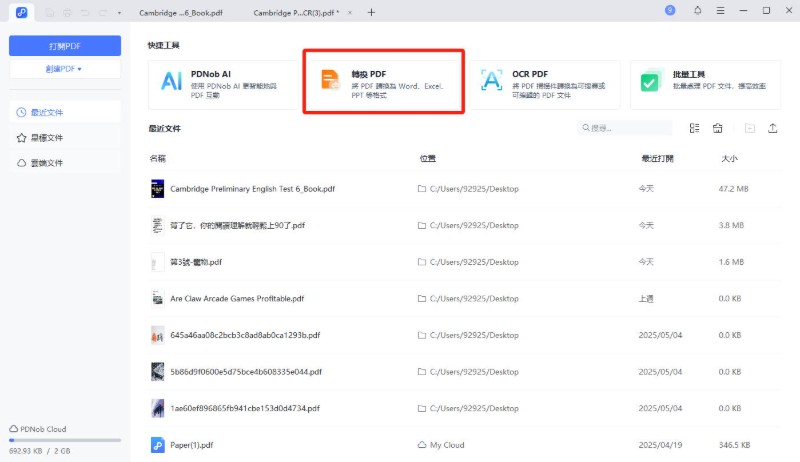Viewport: 800px width, 462px height.
Task: Open the file ending 上90了.pdf
Action: point(237,225)
